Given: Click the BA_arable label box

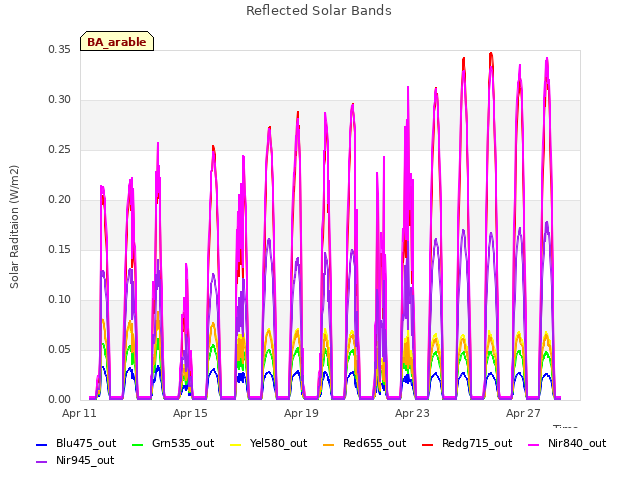Looking at the screenshot, I should [117, 41].
